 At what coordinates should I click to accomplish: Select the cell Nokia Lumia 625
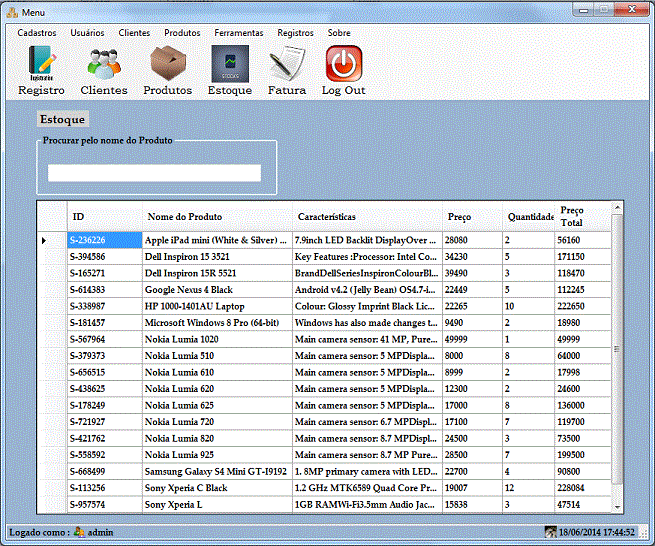pyautogui.click(x=217, y=405)
